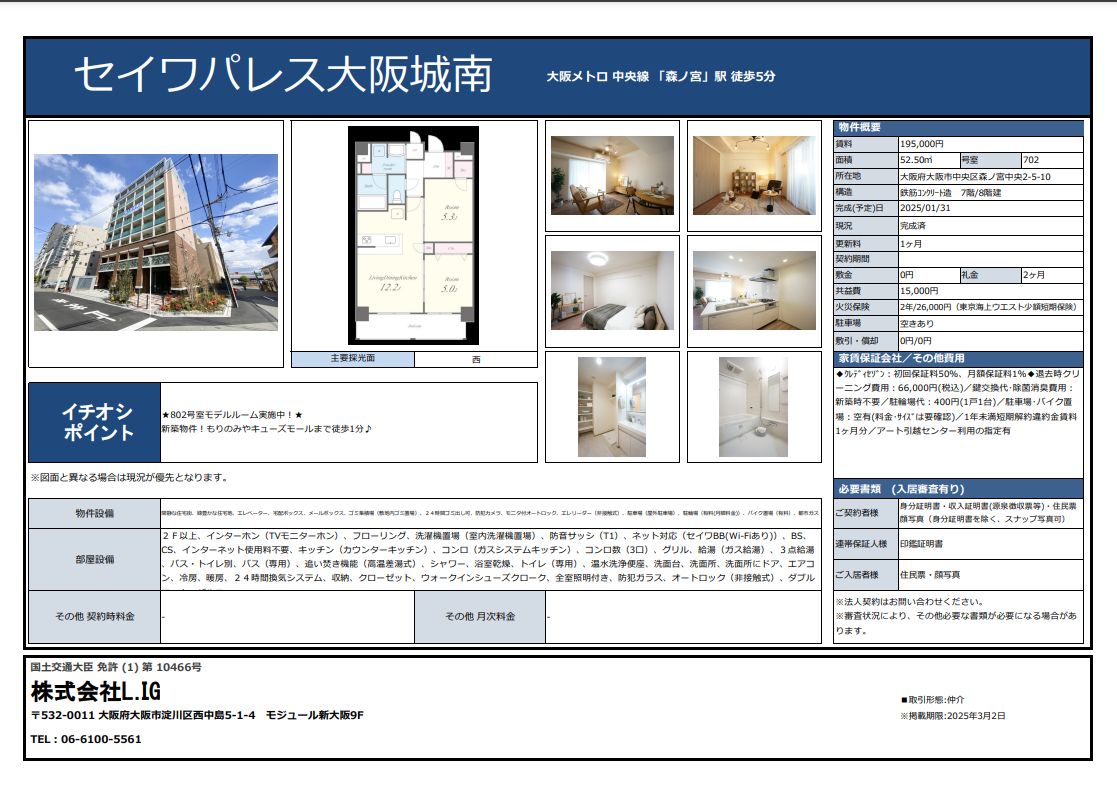The height and width of the screenshot is (793, 1117).
Task: Click the washroom vanity photo
Action: point(612,406)
